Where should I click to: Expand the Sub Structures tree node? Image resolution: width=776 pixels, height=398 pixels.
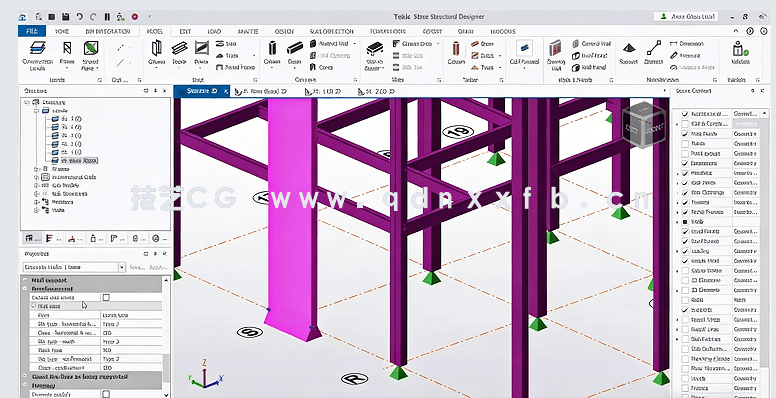point(36,194)
